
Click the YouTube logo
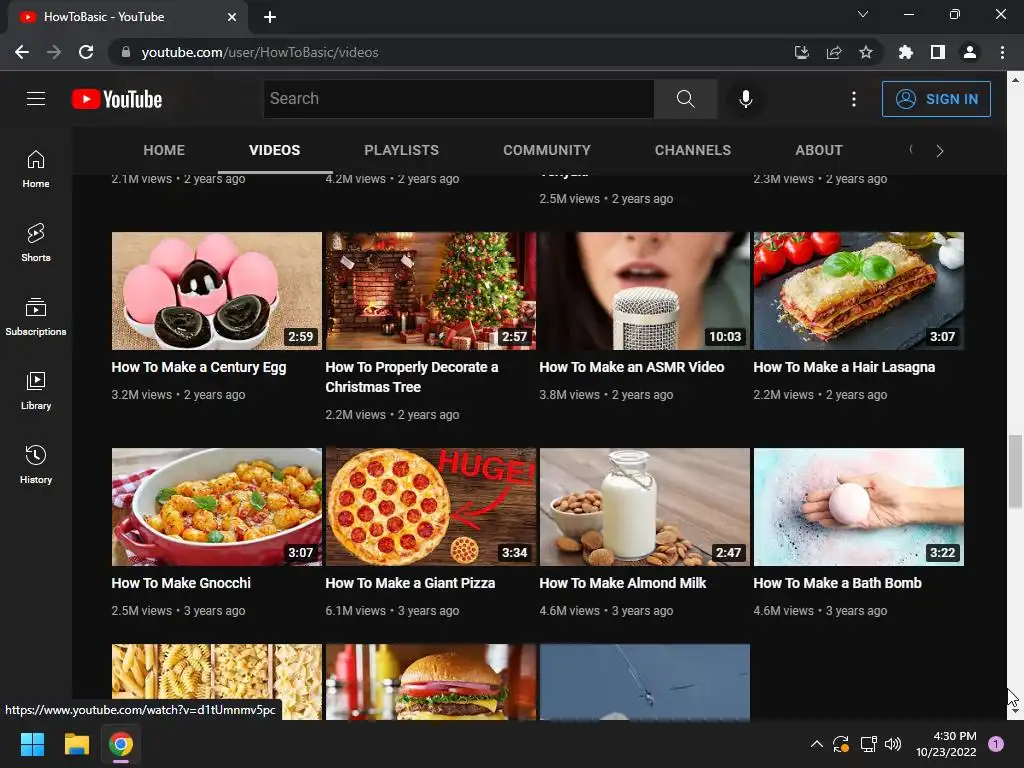[x=117, y=99]
